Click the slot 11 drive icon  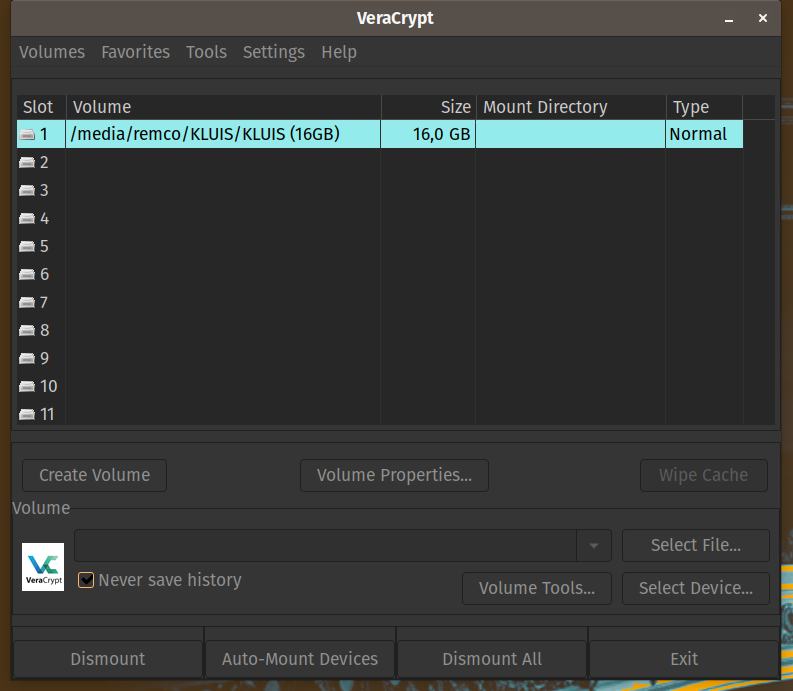[x=27, y=415]
